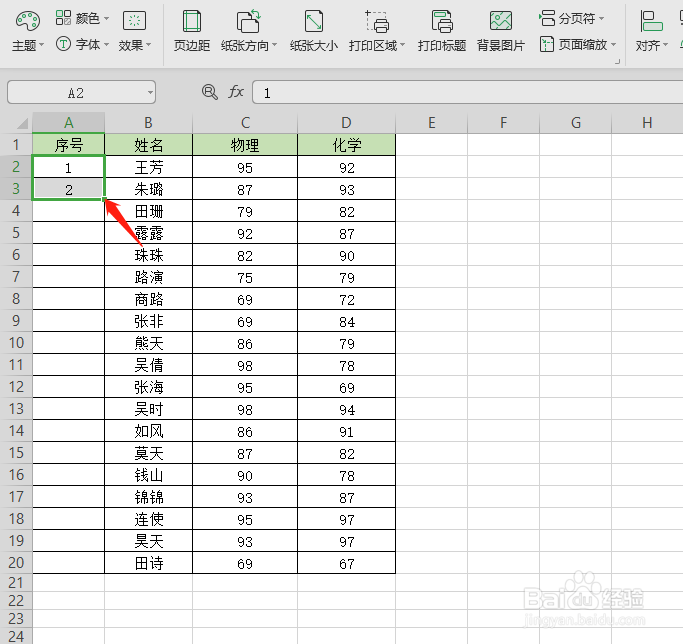Click the name cell 锦锦
The image size is (683, 644).
(149, 497)
